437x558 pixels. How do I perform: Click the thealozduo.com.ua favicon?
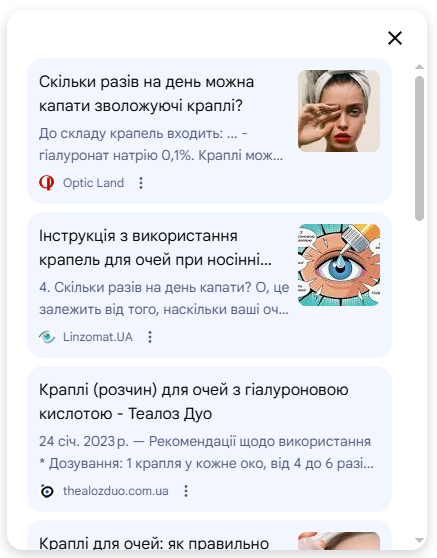(47, 491)
